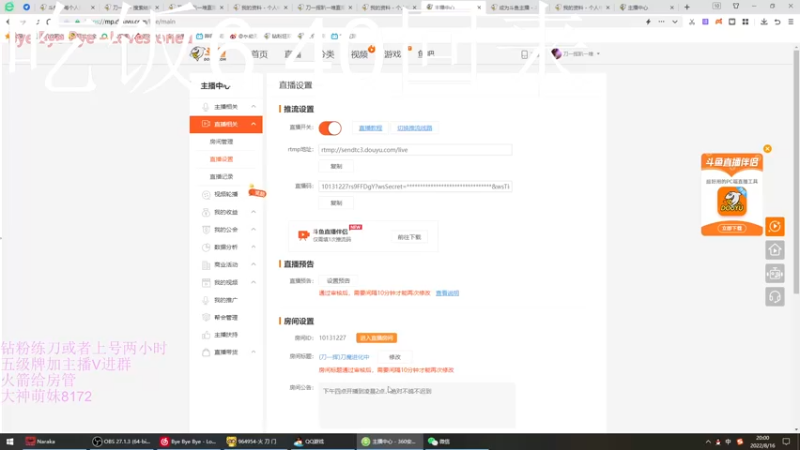Click the 主播相关 microphone icon
The height and width of the screenshot is (450, 800).
[x=206, y=107]
